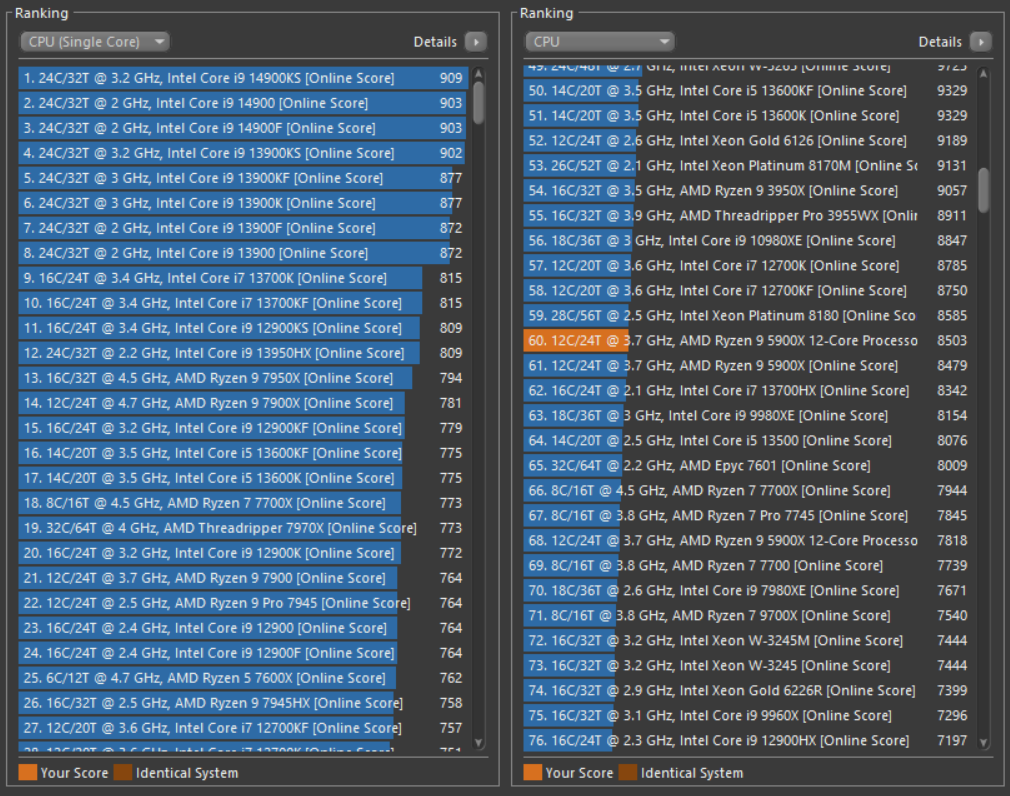Select row 22 AMD Ryzen 9 Pro 7945
This screenshot has width=1010, height=796.
[243, 603]
